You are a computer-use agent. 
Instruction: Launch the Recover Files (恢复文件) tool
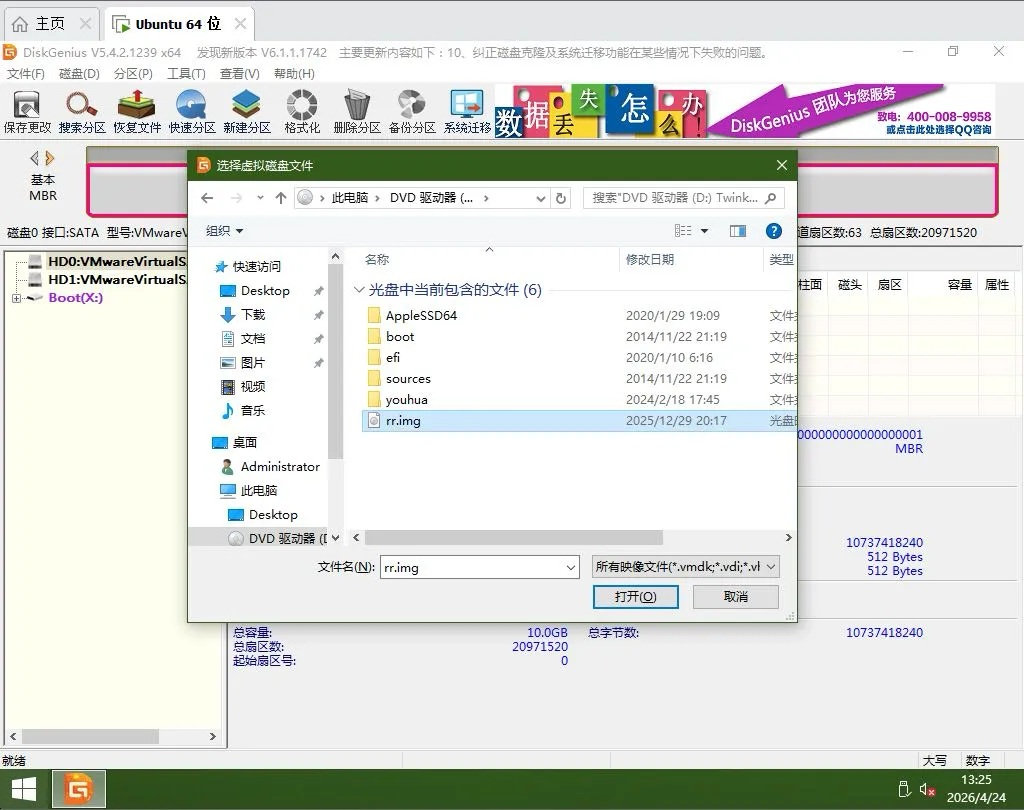136,111
